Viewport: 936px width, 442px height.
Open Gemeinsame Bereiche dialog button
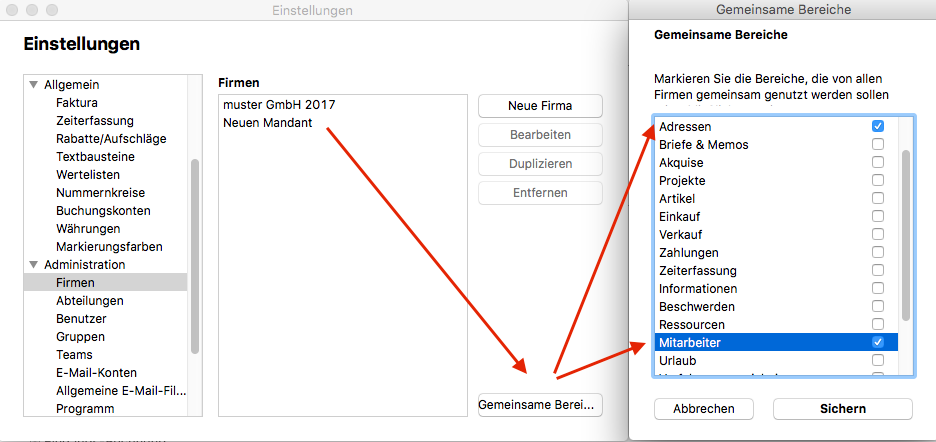click(x=540, y=405)
